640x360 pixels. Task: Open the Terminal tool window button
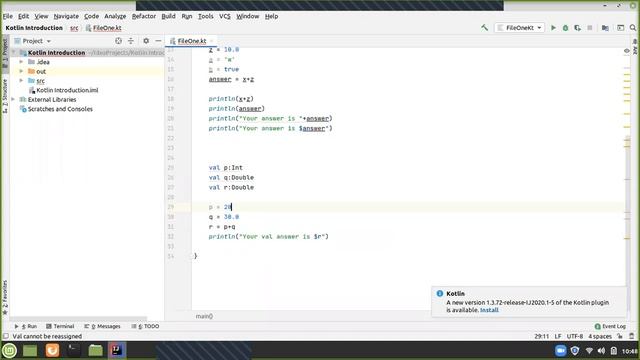(x=60, y=326)
